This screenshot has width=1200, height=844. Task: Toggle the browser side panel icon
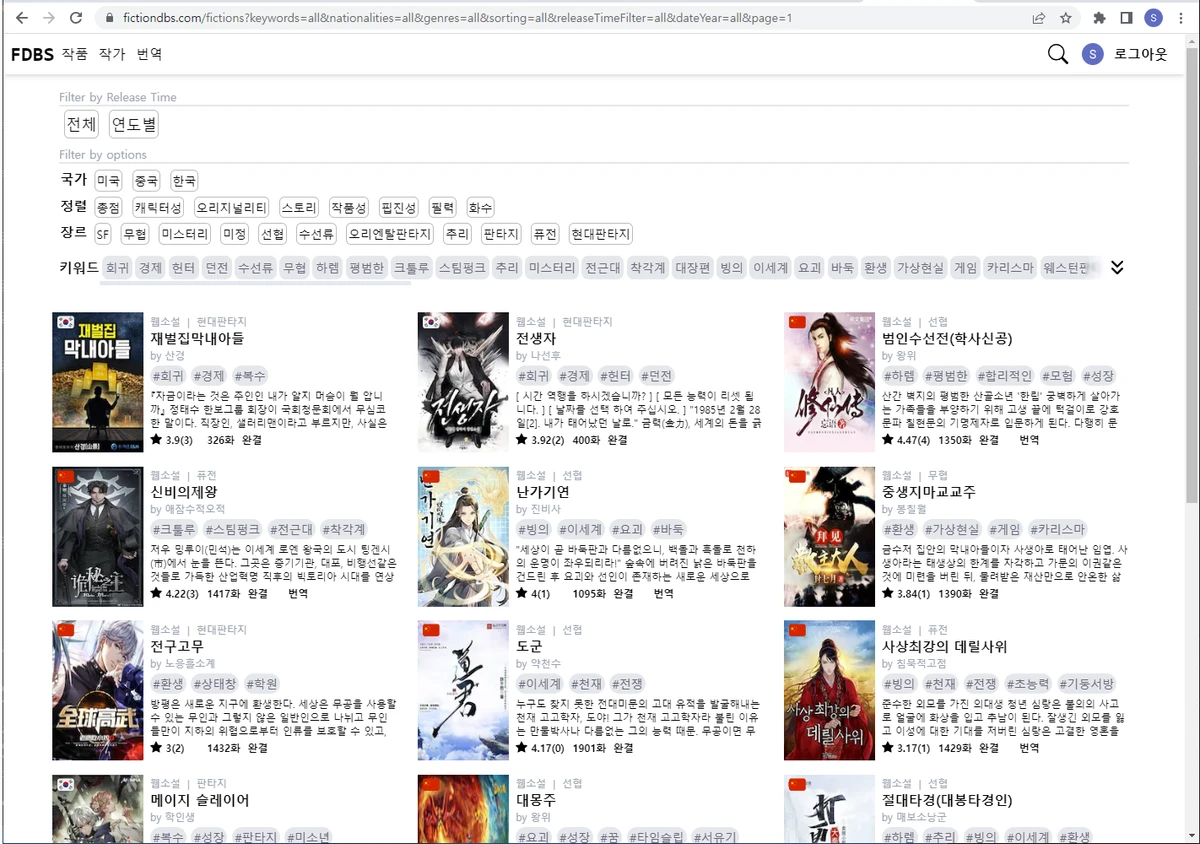tap(1126, 18)
